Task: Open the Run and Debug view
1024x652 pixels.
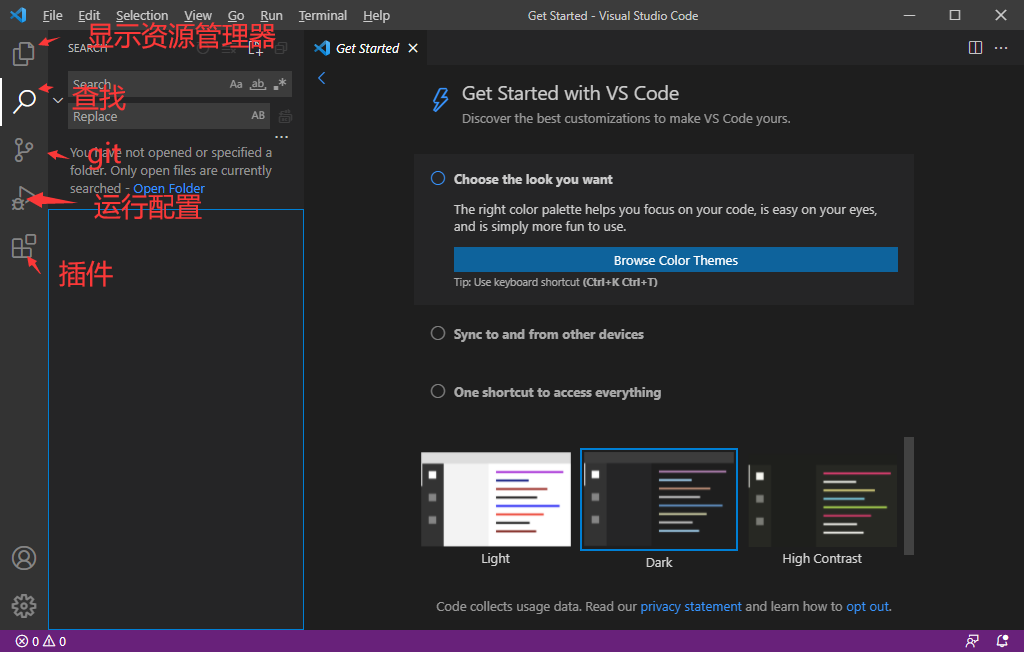Action: (x=23, y=198)
